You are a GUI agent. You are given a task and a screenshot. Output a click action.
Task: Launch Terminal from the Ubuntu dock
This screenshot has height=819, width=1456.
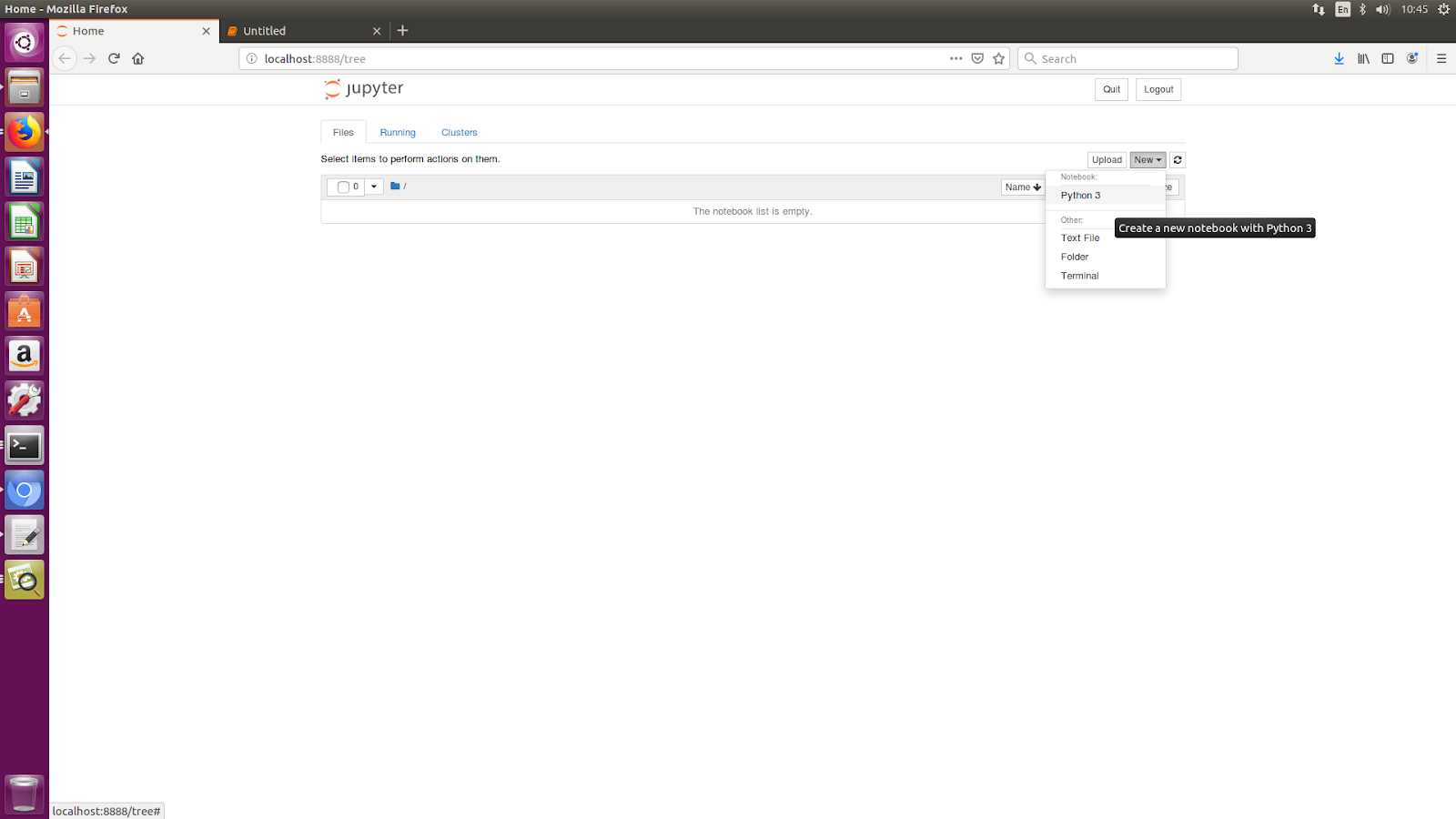pos(24,445)
